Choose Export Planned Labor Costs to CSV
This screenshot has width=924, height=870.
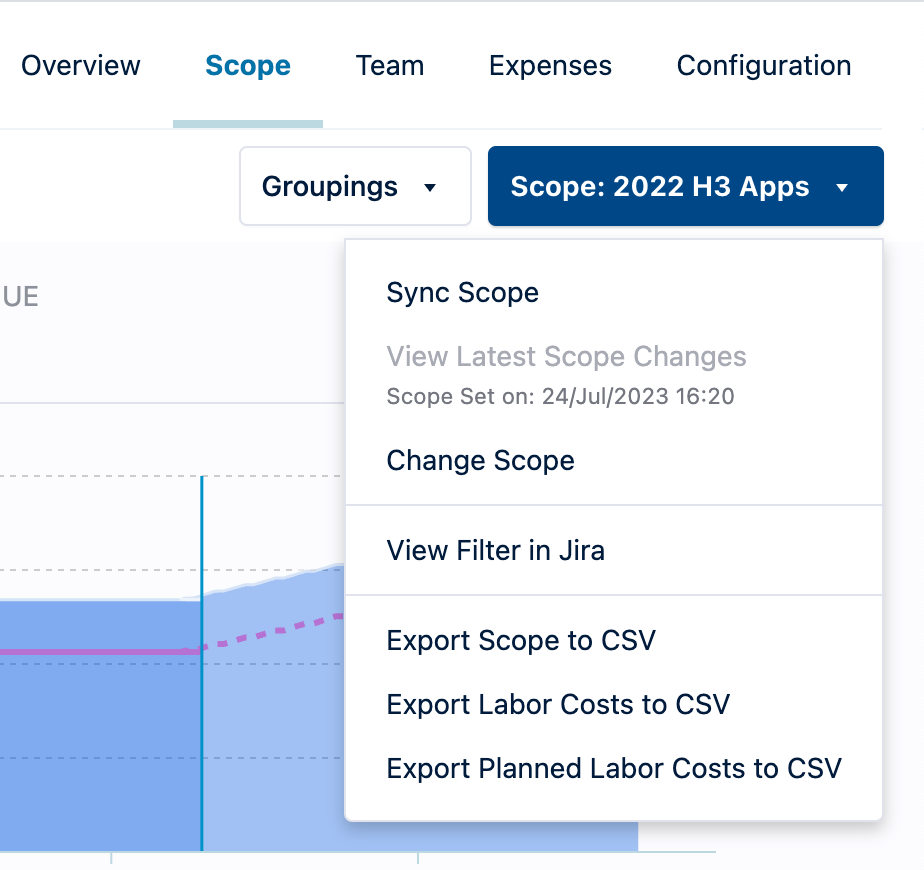coord(614,768)
